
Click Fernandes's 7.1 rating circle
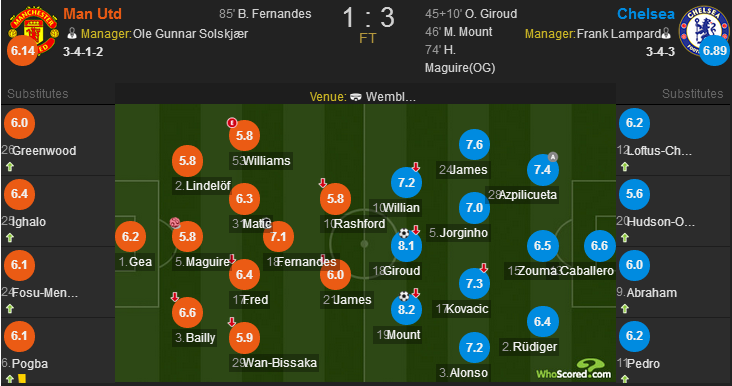click(278, 237)
